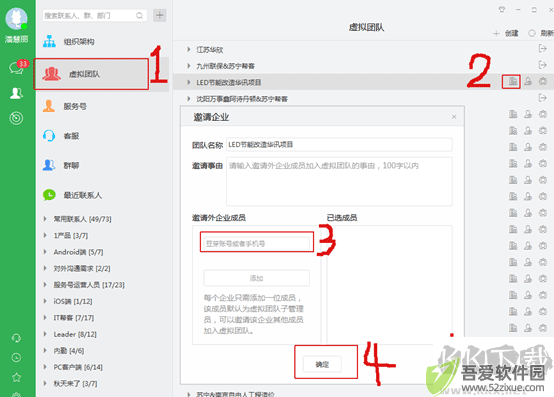Viewport: 554px width, 397px height.
Task: Click the green 最近联系人 icon
Action: [x=49, y=195]
